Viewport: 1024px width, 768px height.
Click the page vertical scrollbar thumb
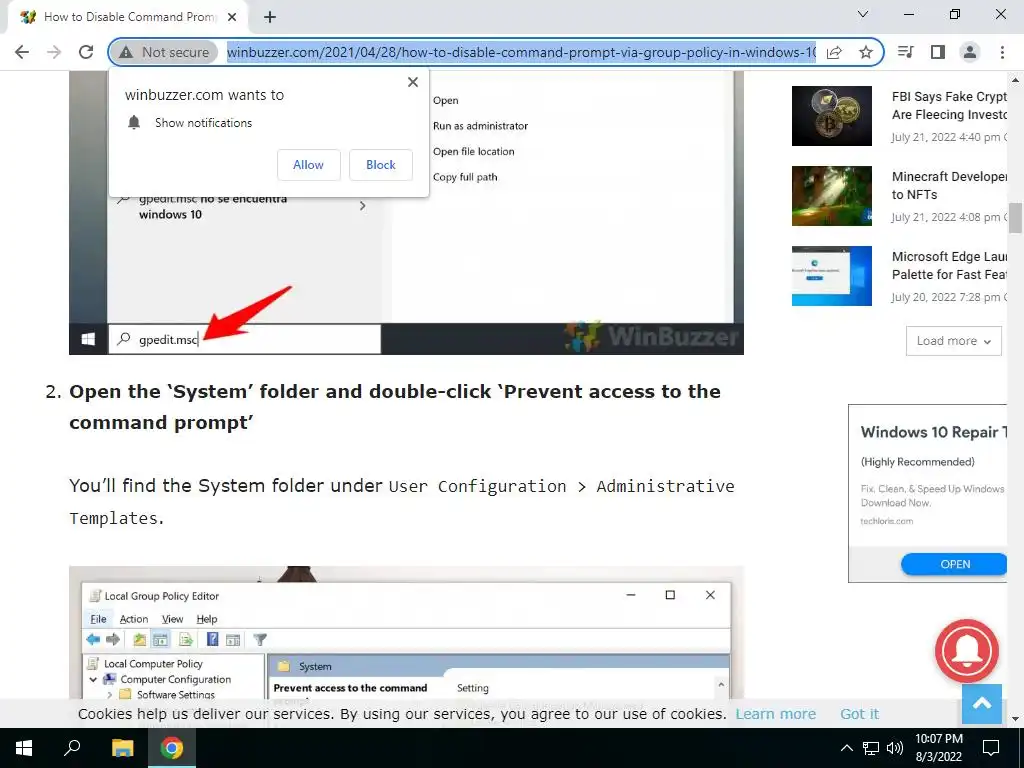pyautogui.click(x=1015, y=217)
